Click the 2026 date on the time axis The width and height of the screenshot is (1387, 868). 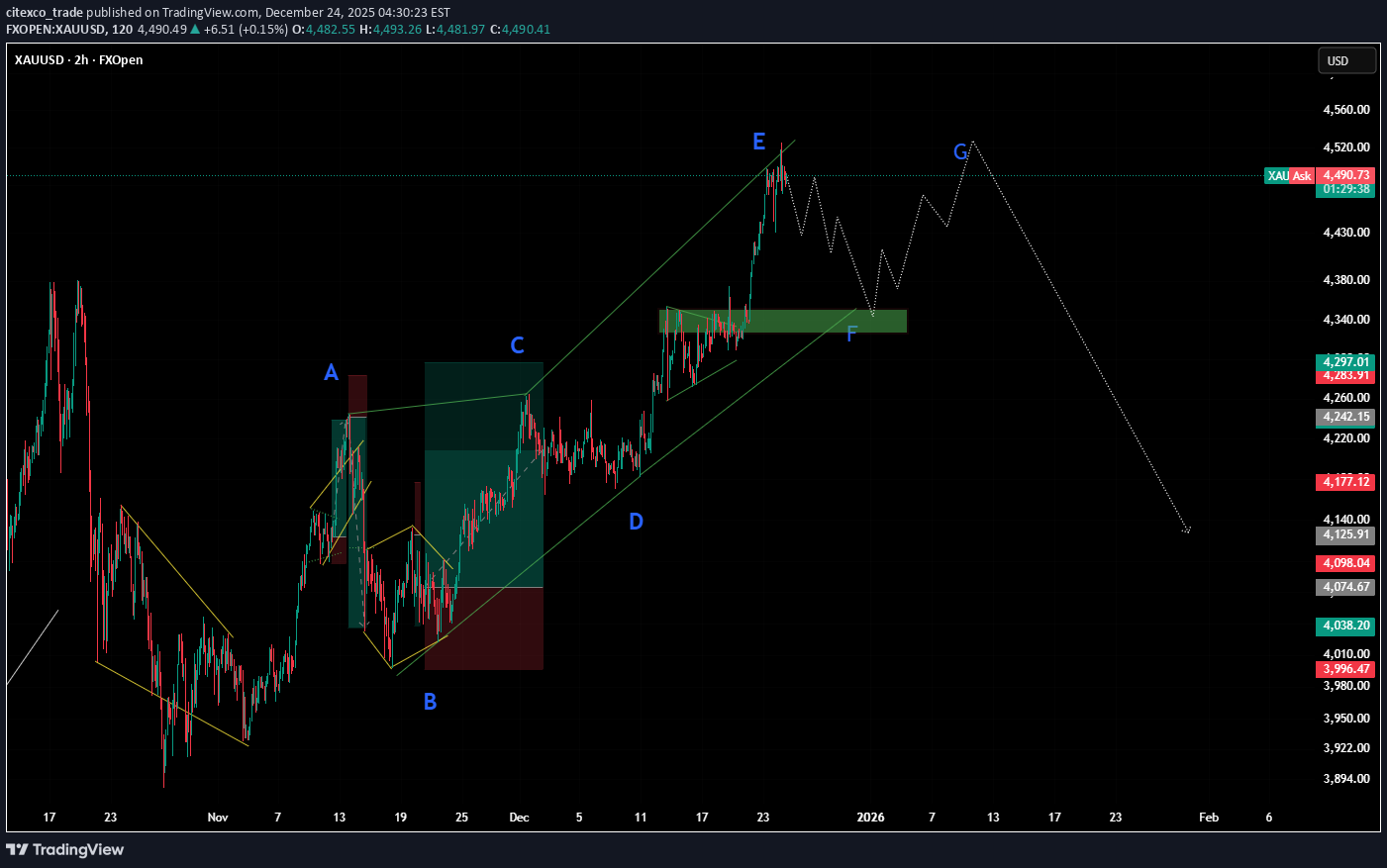click(870, 818)
